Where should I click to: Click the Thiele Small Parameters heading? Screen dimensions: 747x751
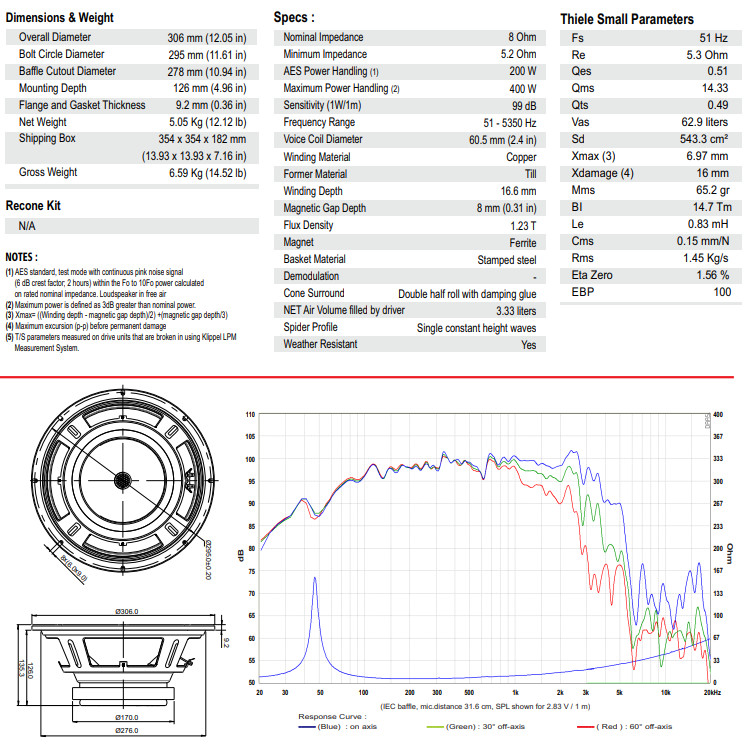coord(627,19)
